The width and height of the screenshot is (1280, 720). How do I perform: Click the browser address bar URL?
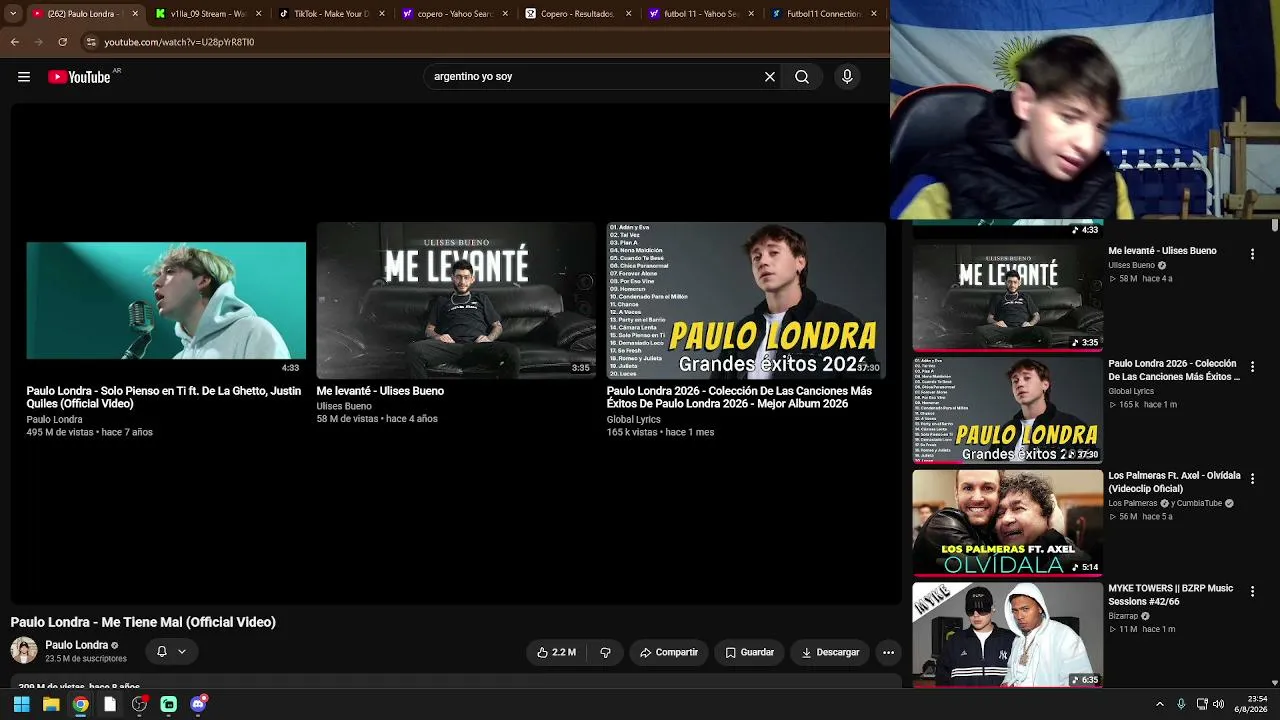(179, 42)
